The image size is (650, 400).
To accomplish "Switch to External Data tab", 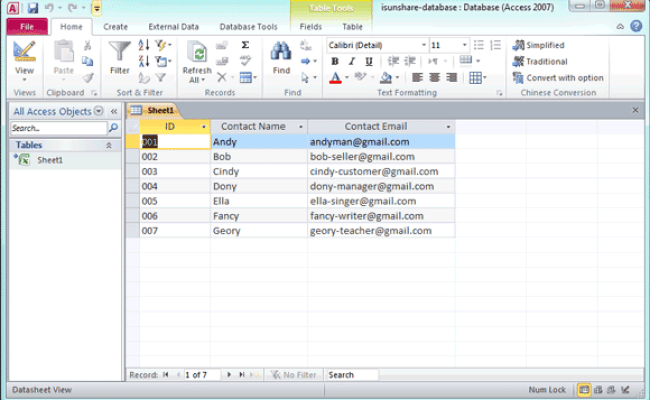I will [173, 27].
